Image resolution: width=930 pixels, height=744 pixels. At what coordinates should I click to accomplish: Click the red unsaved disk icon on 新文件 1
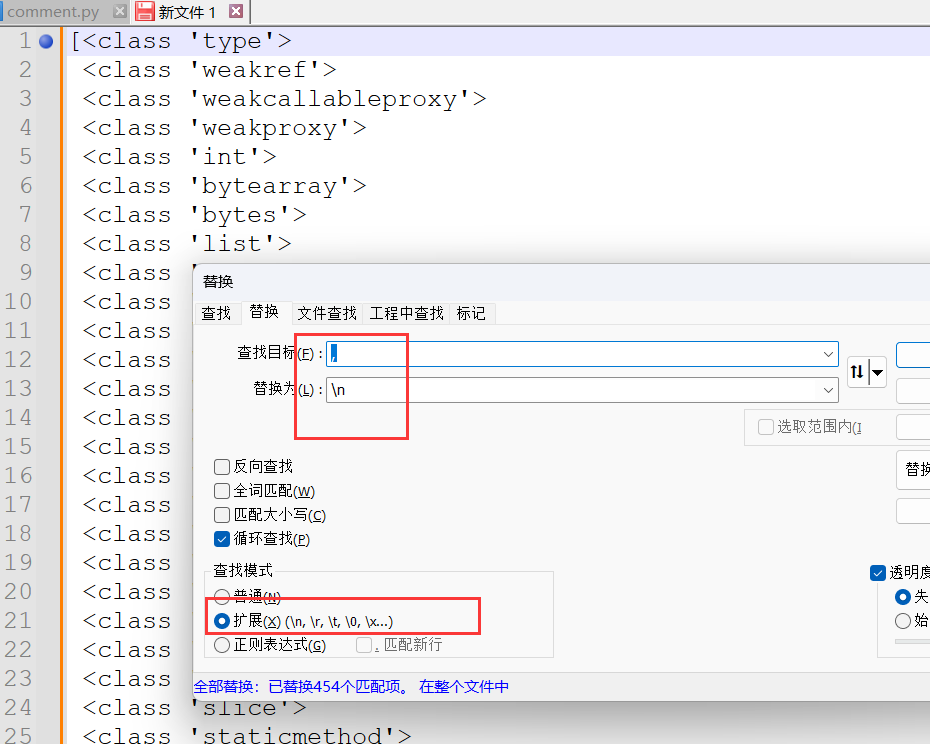[x=145, y=12]
